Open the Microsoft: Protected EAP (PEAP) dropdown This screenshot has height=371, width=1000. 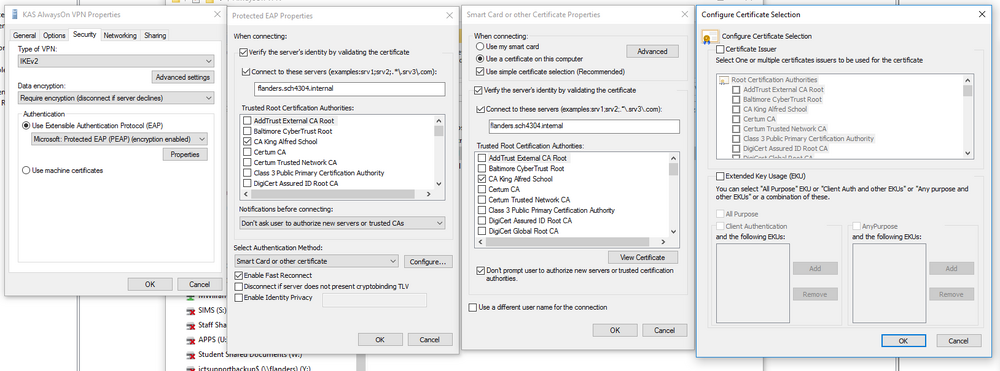(x=119, y=139)
